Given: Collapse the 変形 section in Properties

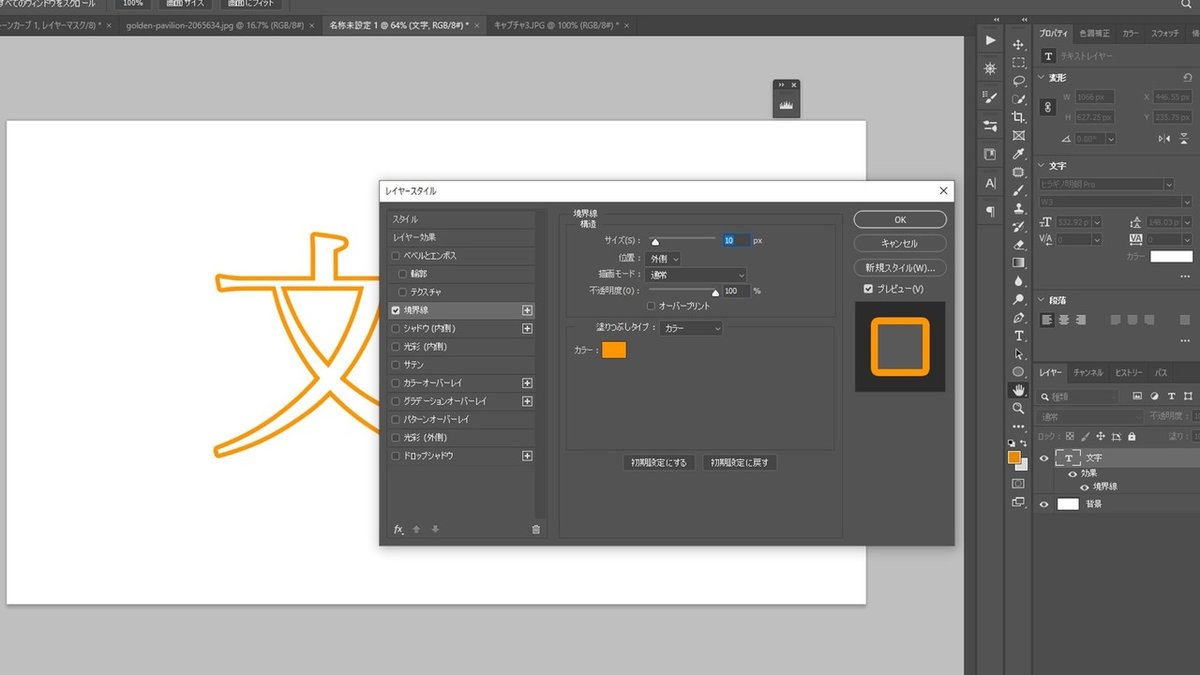Looking at the screenshot, I should tap(1041, 77).
